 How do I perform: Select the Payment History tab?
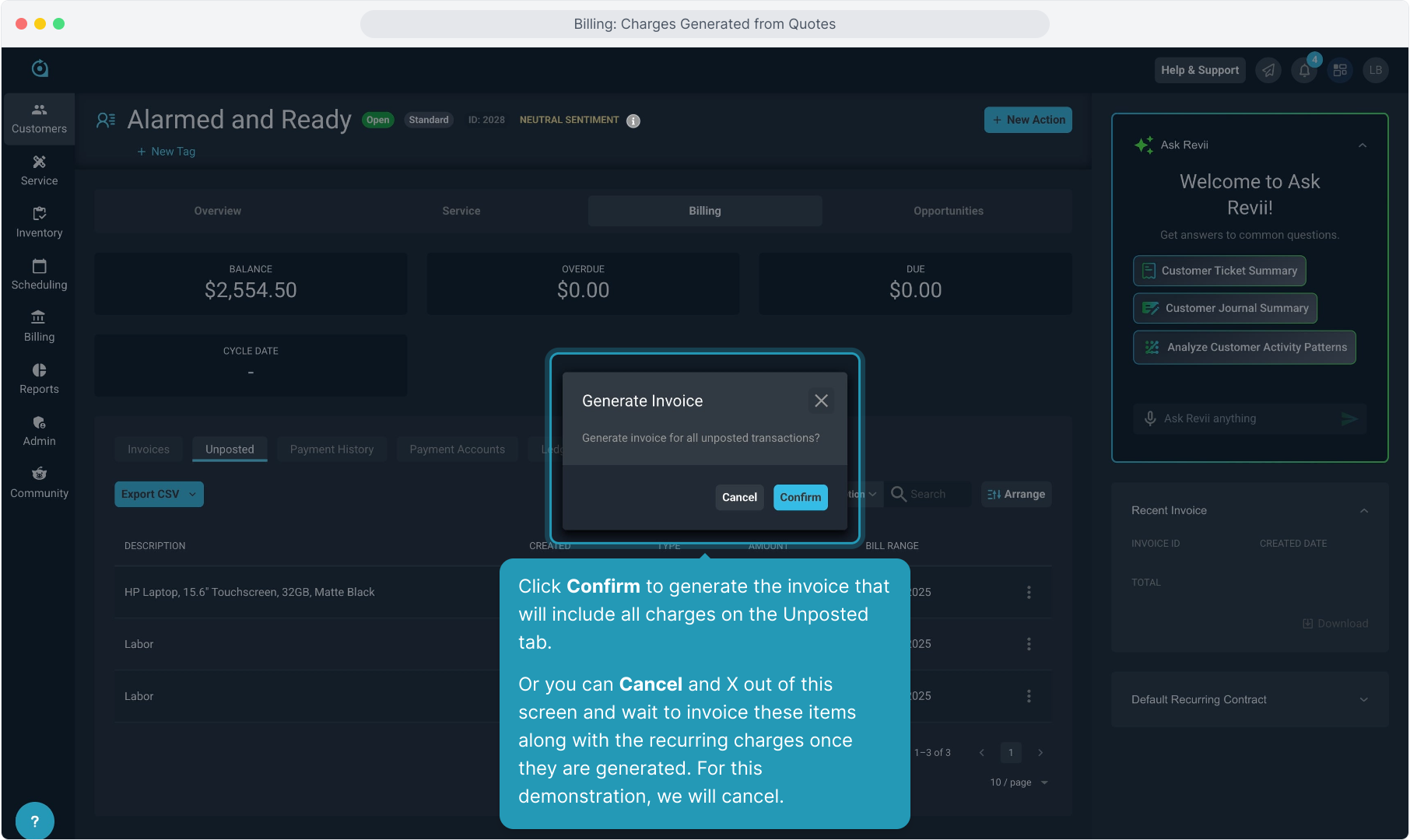(x=331, y=450)
